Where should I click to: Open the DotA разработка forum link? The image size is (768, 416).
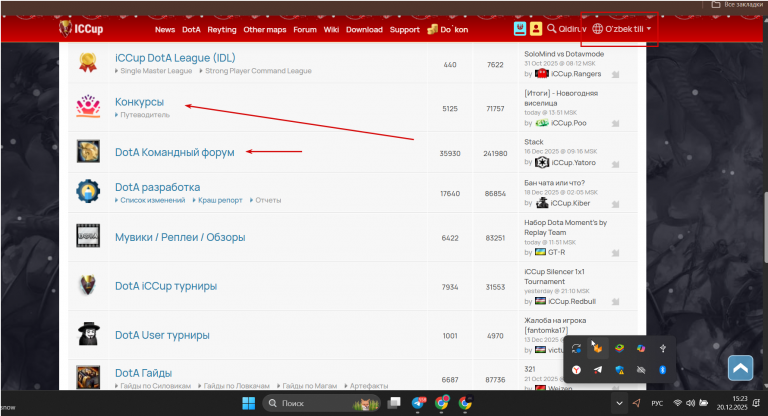coord(158,187)
